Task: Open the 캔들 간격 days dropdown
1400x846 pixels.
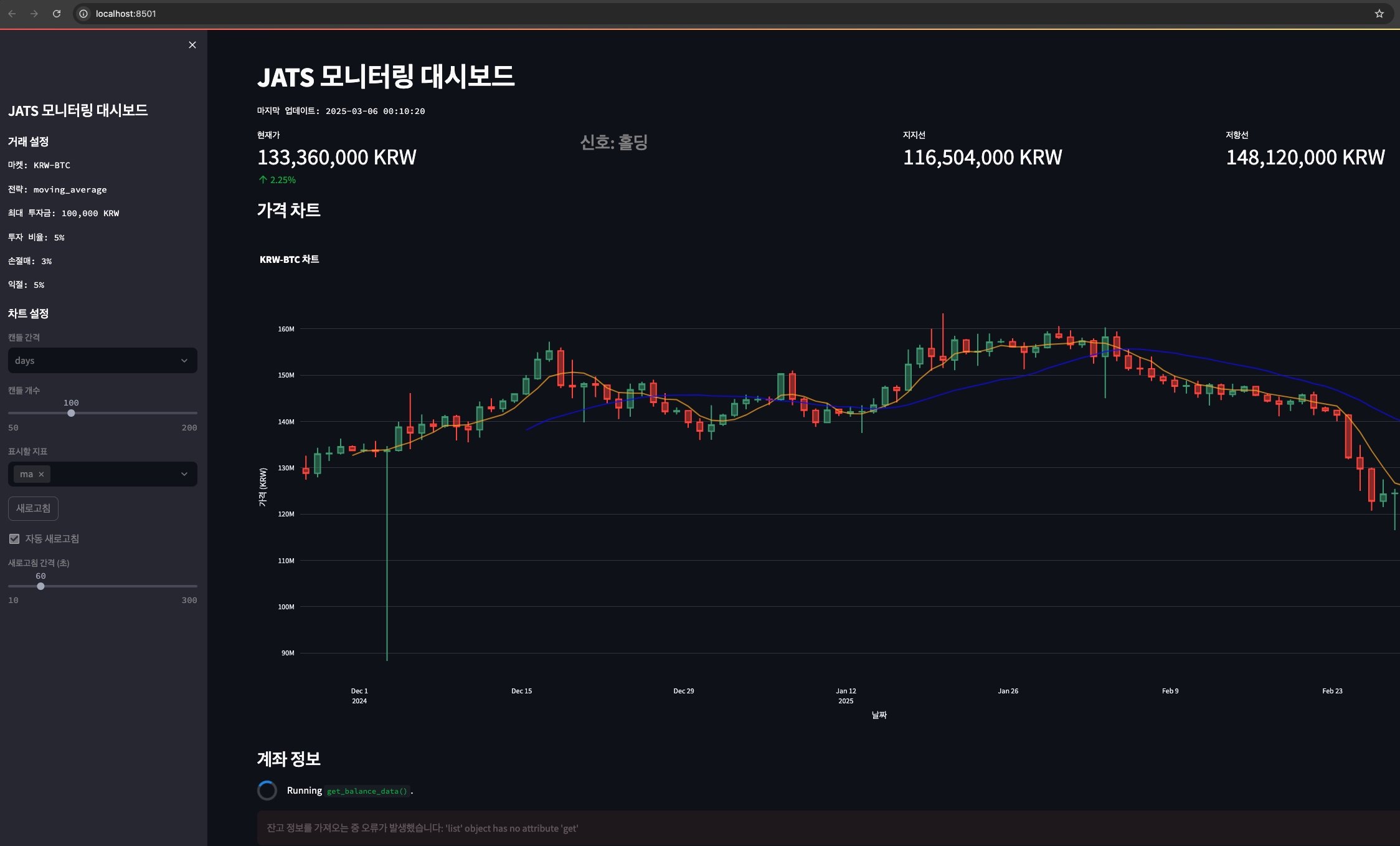Action: click(x=102, y=361)
